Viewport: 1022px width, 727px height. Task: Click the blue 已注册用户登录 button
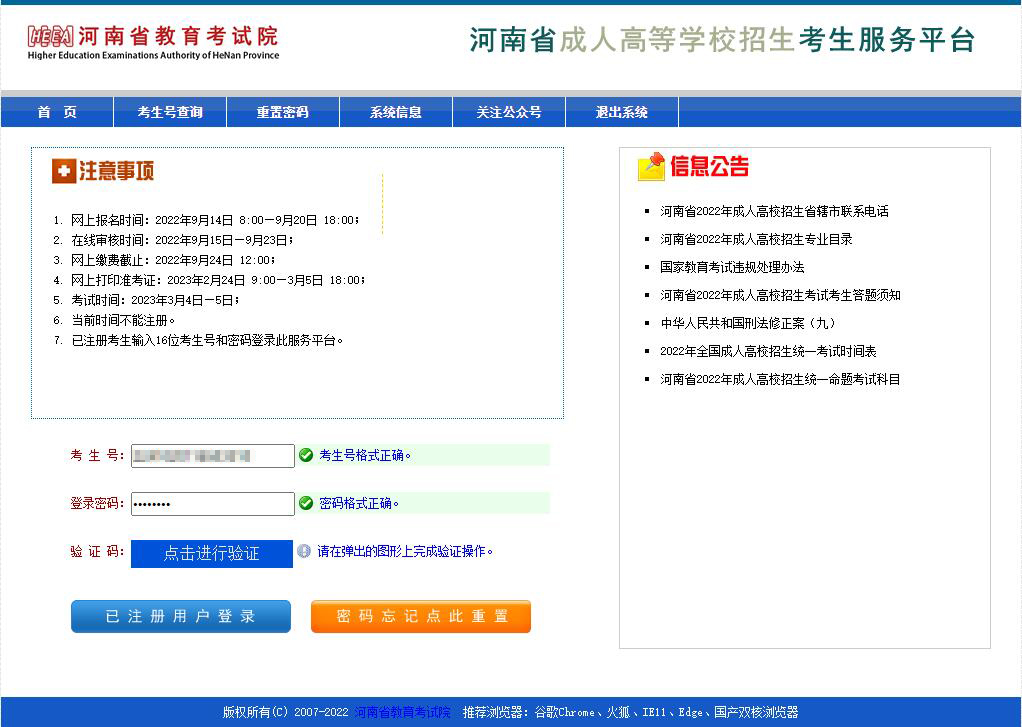181,617
